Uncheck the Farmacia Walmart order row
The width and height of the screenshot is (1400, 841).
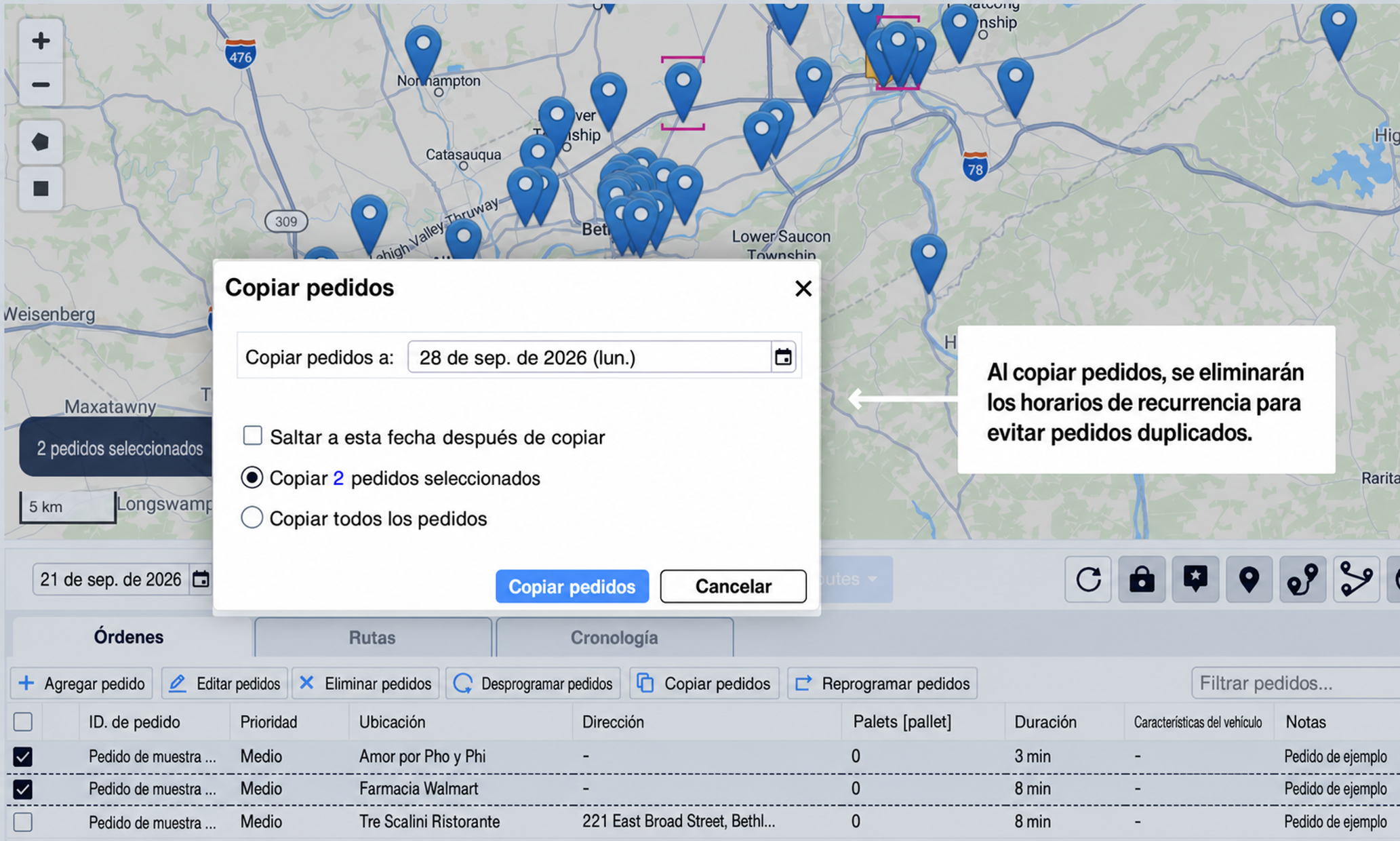pyautogui.click(x=22, y=789)
